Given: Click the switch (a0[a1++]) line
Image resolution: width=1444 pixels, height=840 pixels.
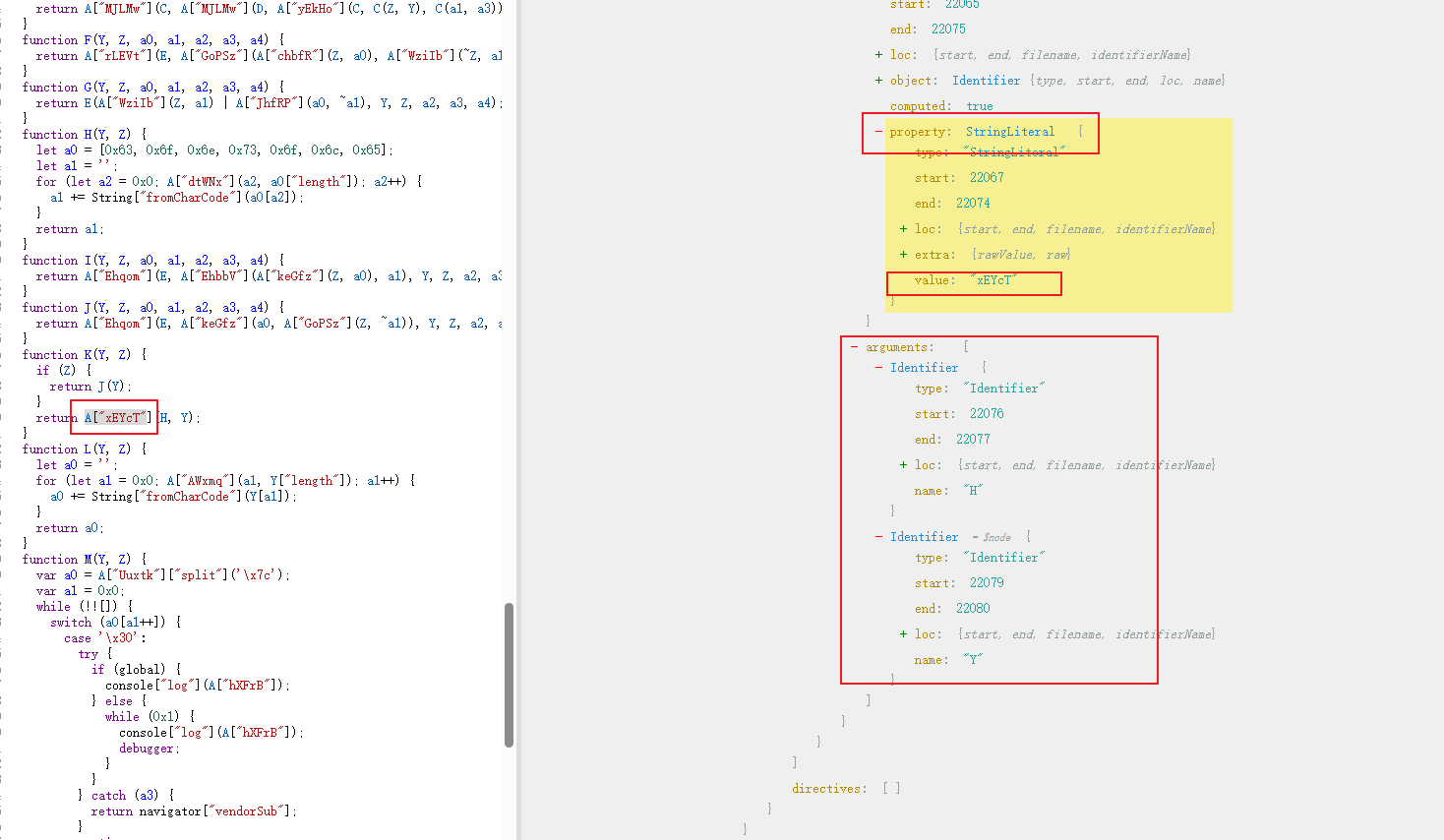Looking at the screenshot, I should 115,623.
